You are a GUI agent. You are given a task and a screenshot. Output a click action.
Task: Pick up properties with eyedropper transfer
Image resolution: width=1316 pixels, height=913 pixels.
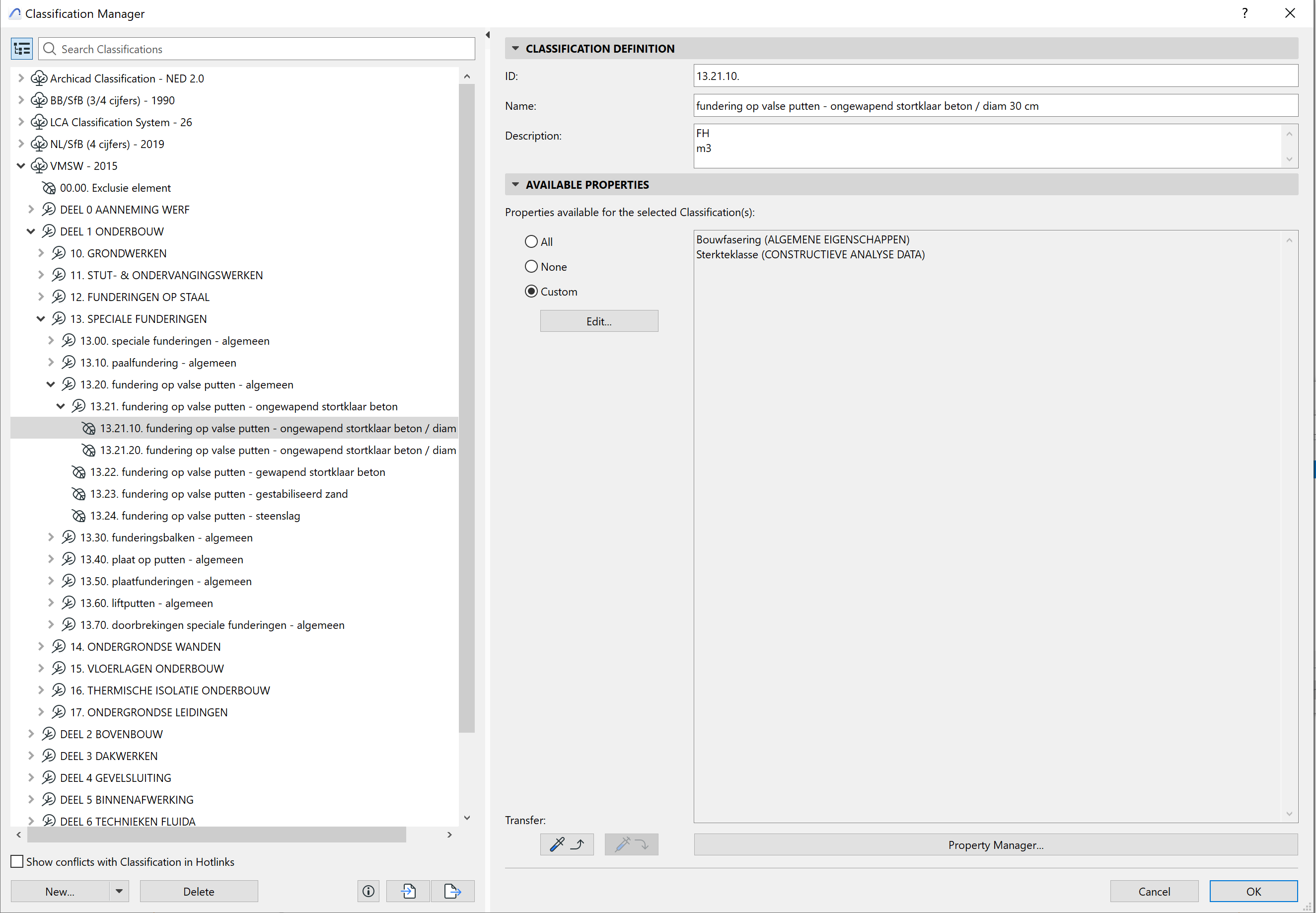(567, 844)
